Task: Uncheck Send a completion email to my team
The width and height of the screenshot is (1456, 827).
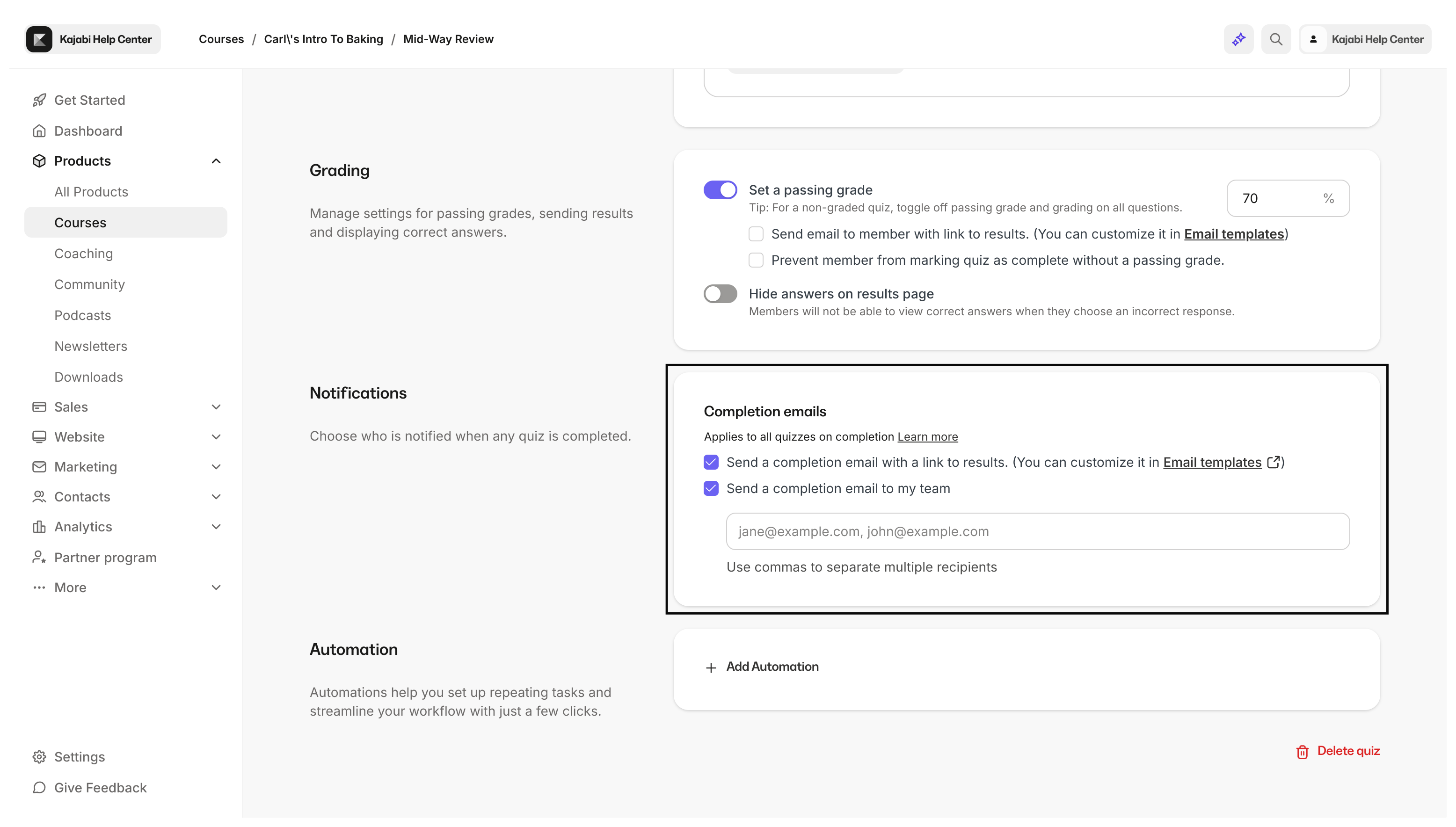Action: [x=711, y=488]
